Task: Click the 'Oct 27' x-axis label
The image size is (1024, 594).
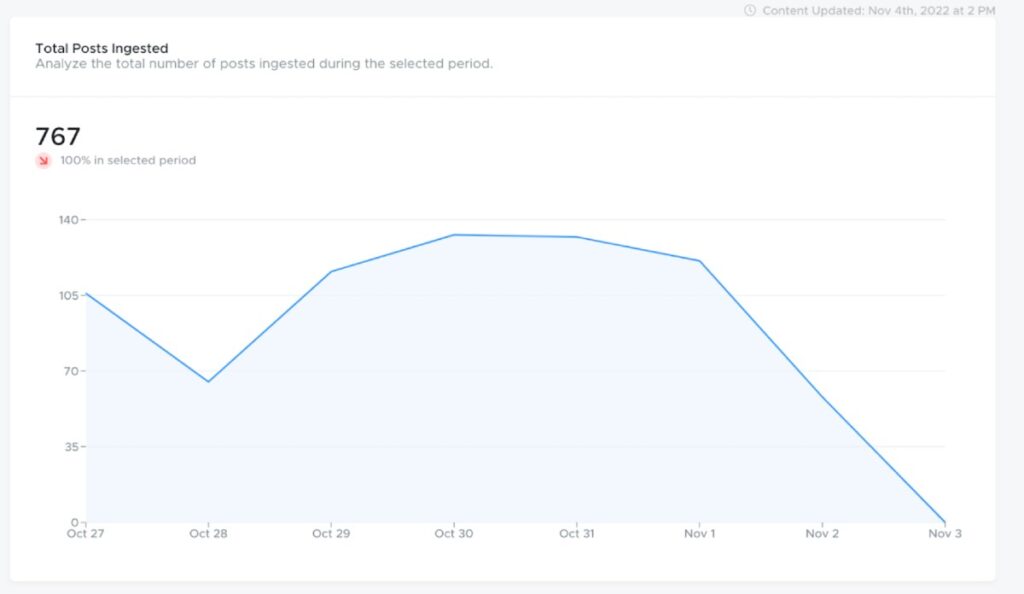Action: click(x=86, y=533)
